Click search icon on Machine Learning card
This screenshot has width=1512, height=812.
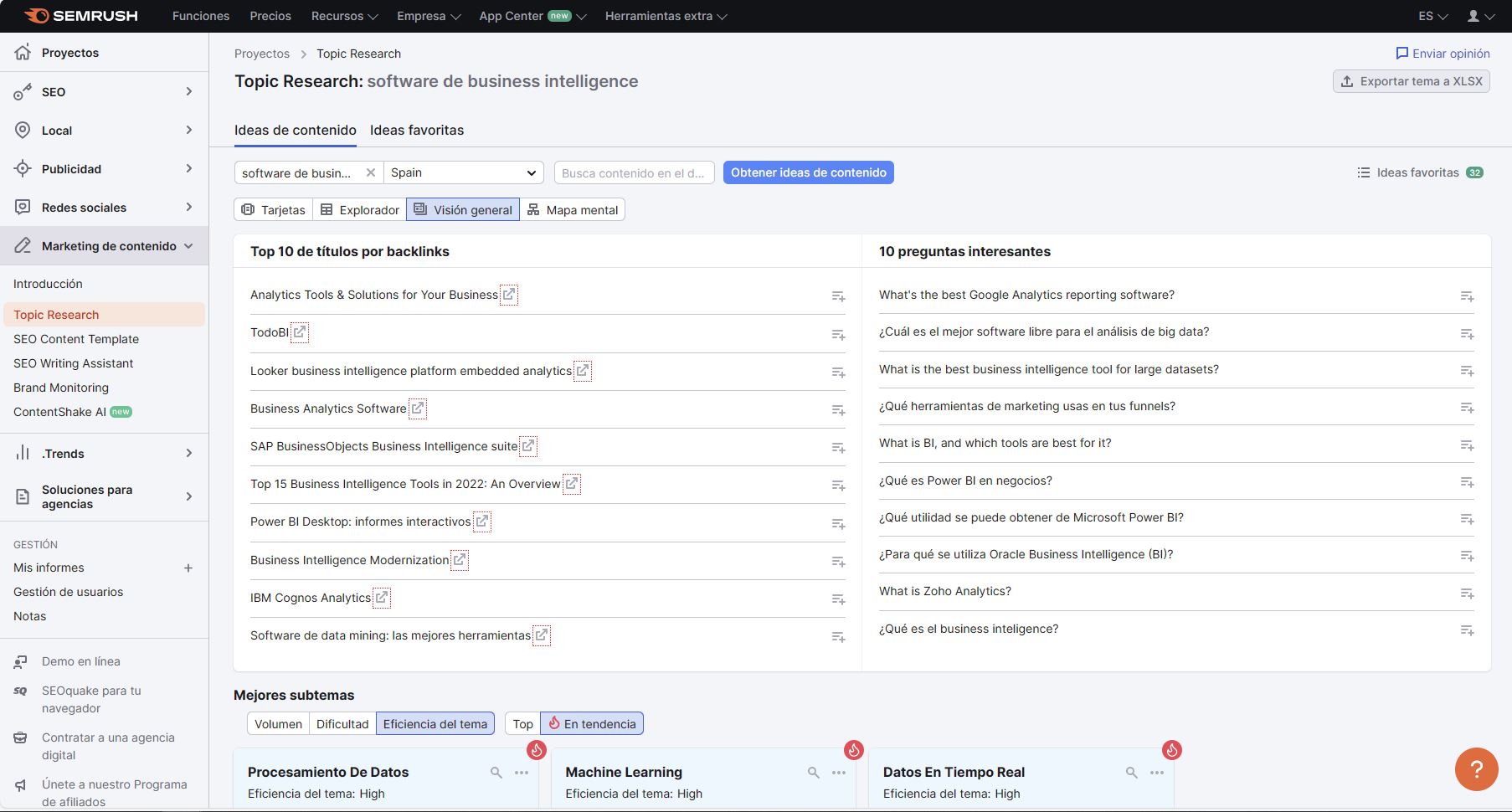(x=813, y=773)
